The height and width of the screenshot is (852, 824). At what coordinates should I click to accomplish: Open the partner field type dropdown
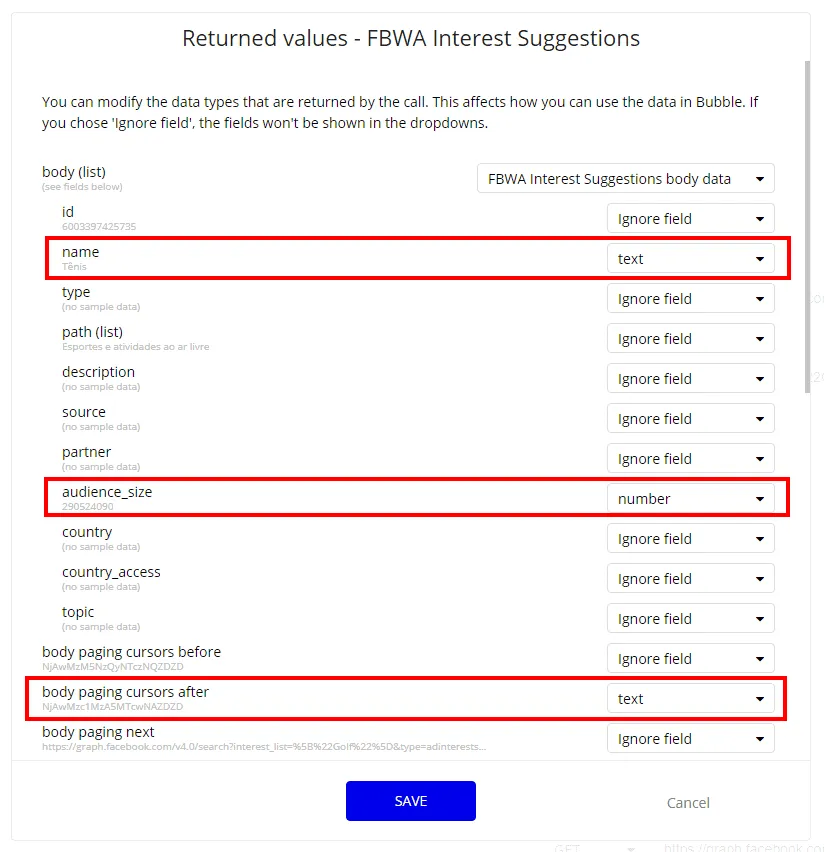coord(690,459)
